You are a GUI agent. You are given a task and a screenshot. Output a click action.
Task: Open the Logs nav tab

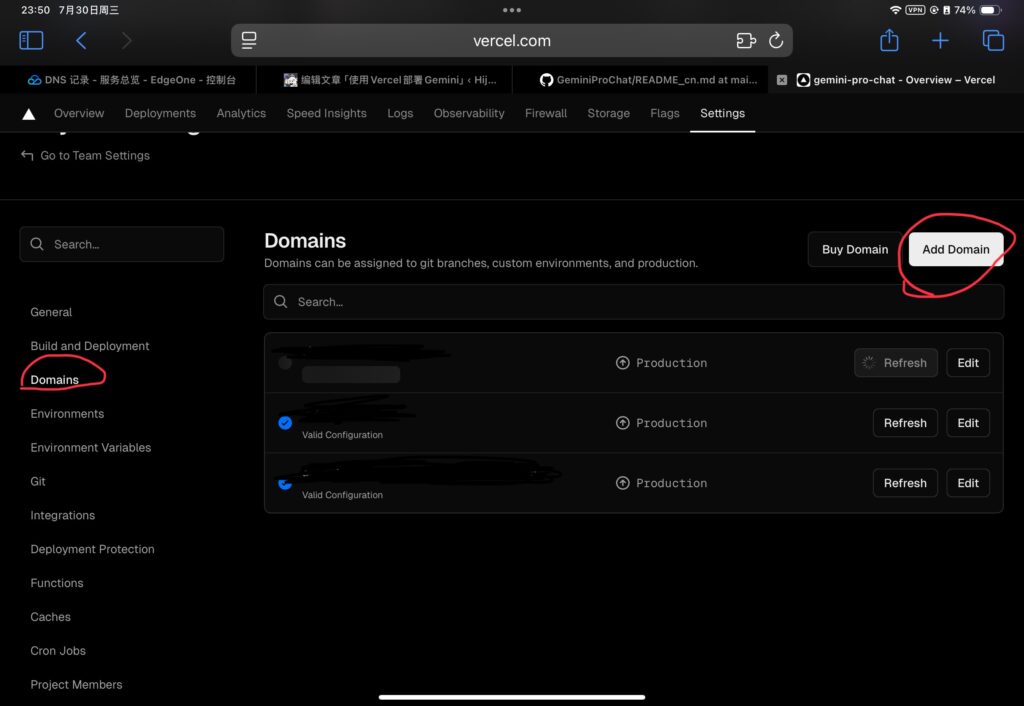(400, 113)
